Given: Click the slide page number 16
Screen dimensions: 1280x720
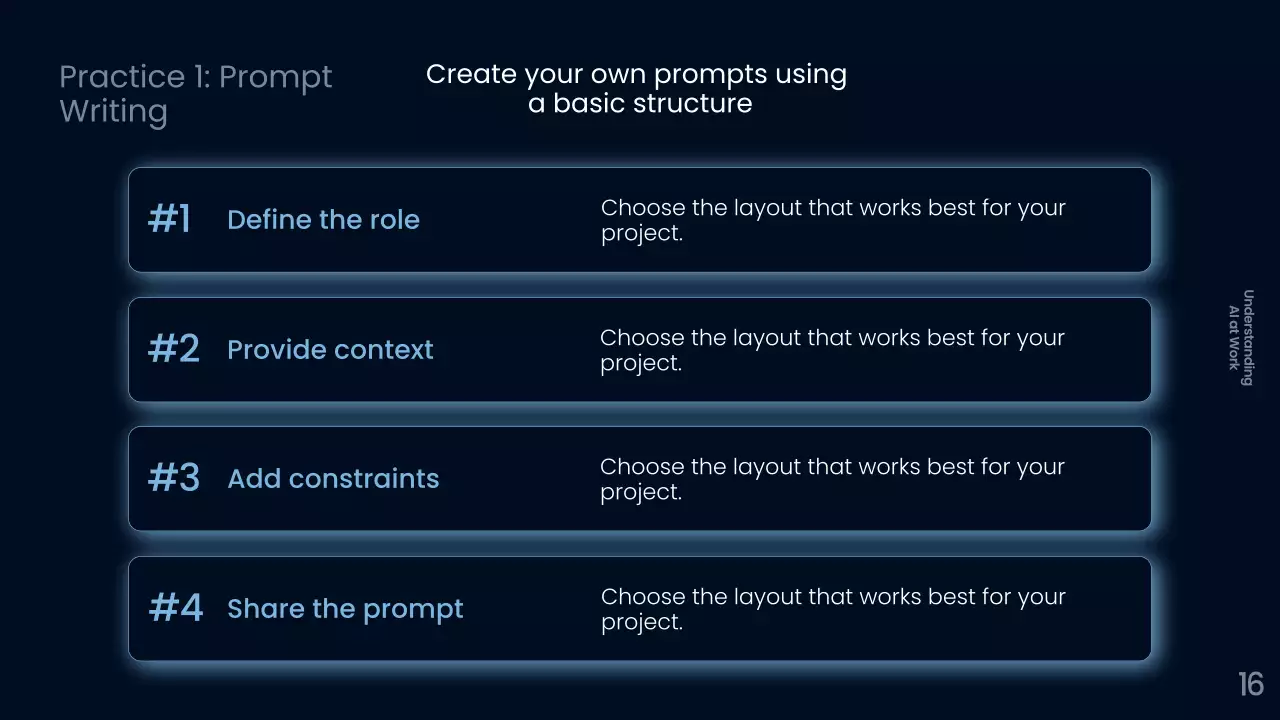Looking at the screenshot, I should [x=1250, y=684].
